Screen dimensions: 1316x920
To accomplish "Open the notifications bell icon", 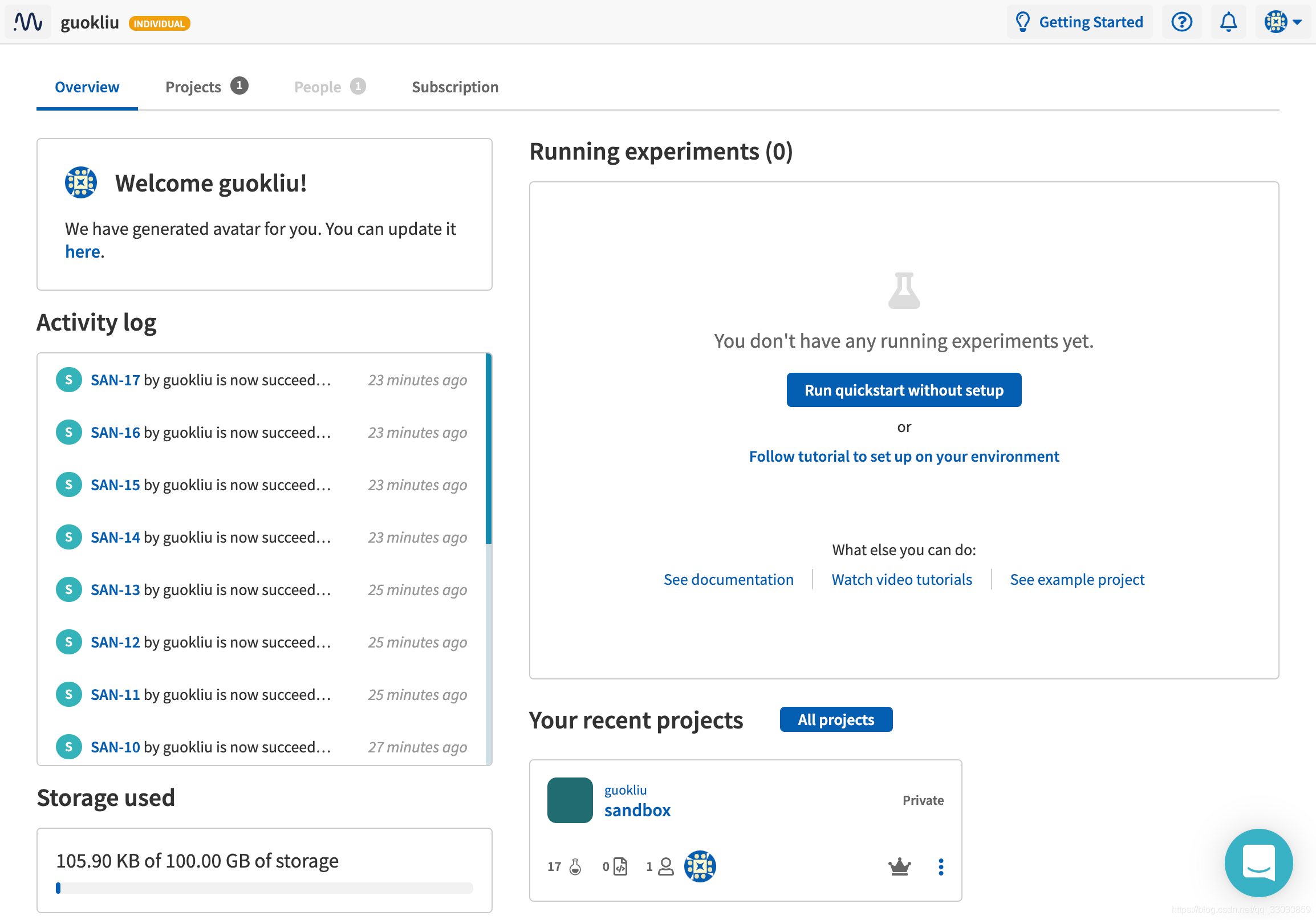I will click(x=1228, y=22).
